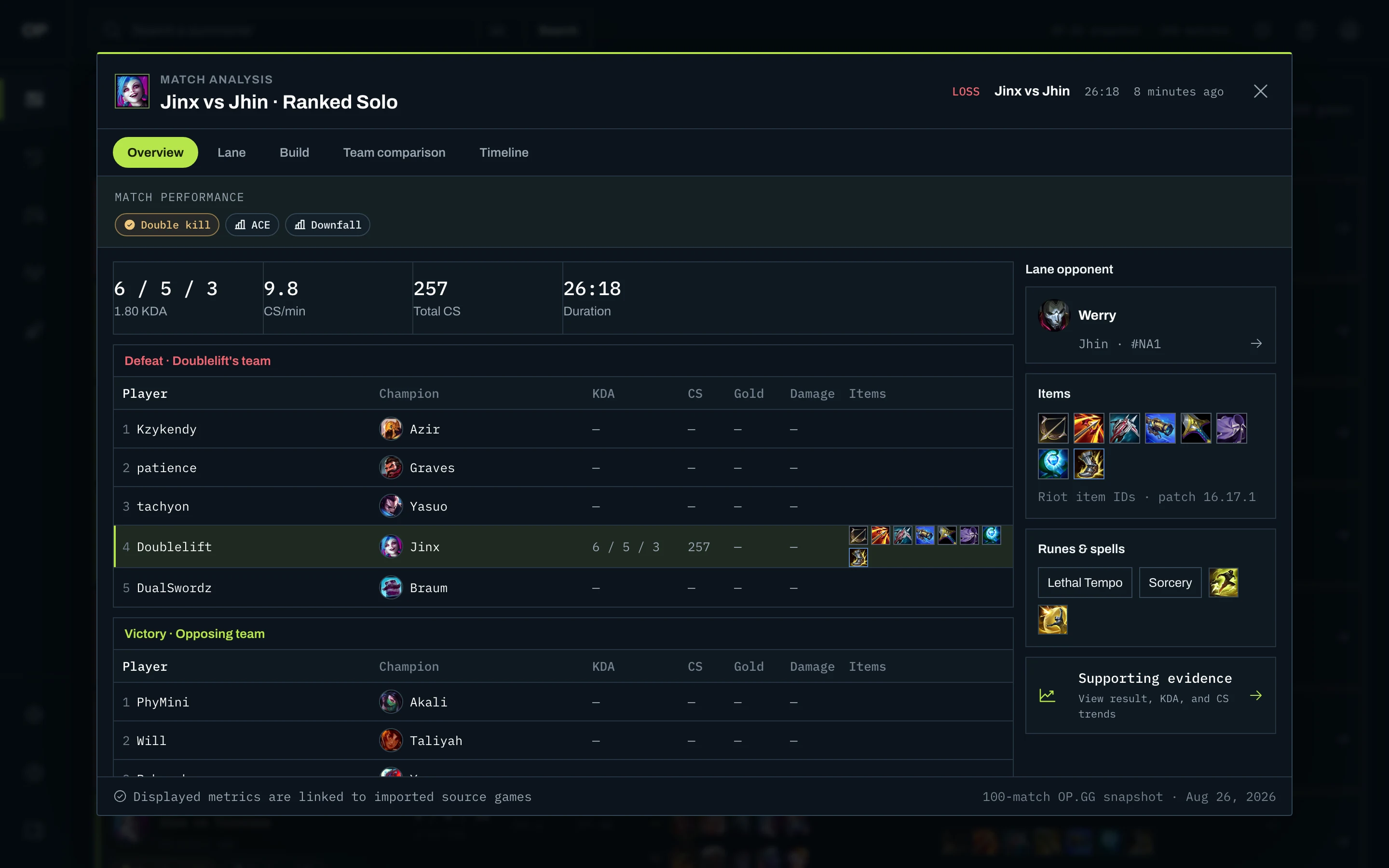Click the Azir champion icon
Viewport: 1389px width, 868px height.
391,429
